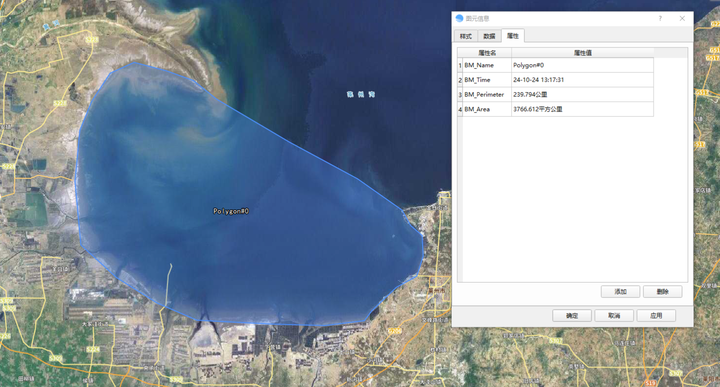Select the BM_Name value cell Polygon#0

[x=582, y=65]
